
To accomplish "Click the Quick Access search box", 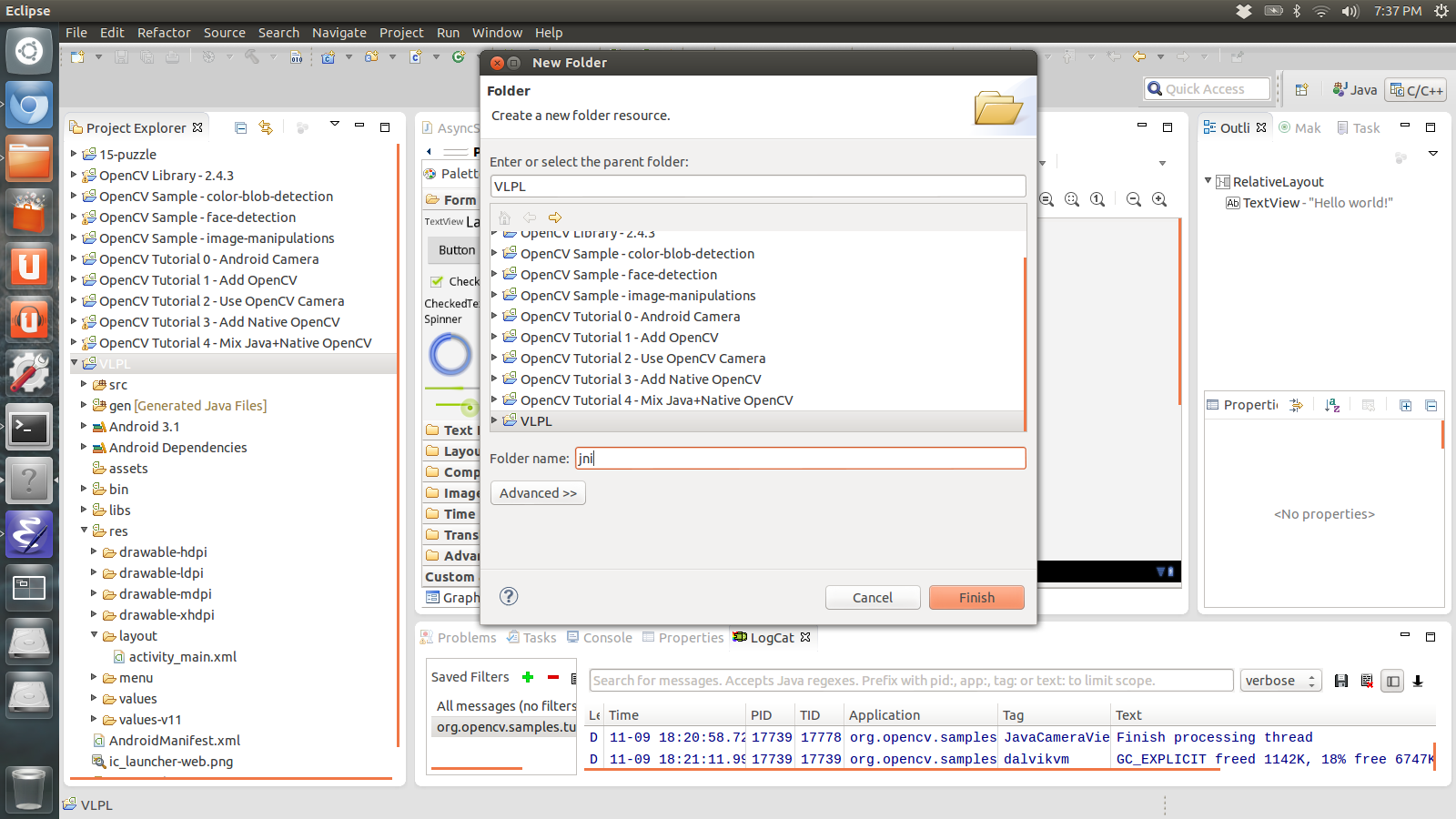I will (1207, 88).
